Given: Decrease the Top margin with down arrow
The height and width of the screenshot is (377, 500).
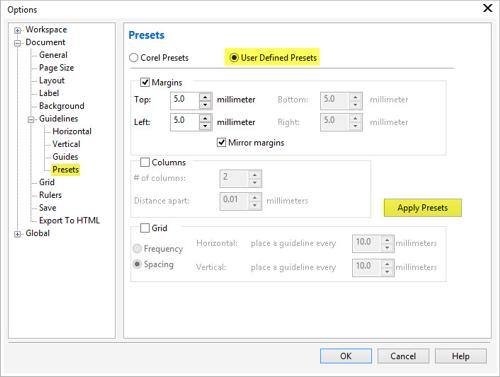Looking at the screenshot, I should point(205,105).
